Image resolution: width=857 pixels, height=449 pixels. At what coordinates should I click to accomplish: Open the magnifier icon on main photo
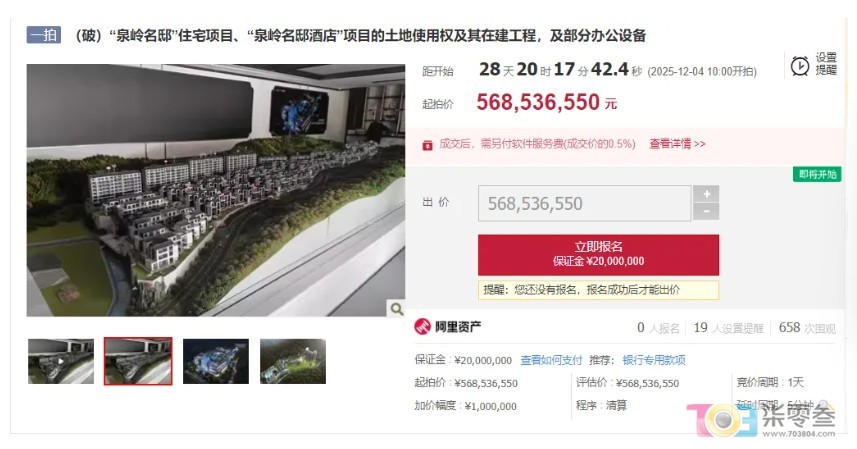click(396, 309)
